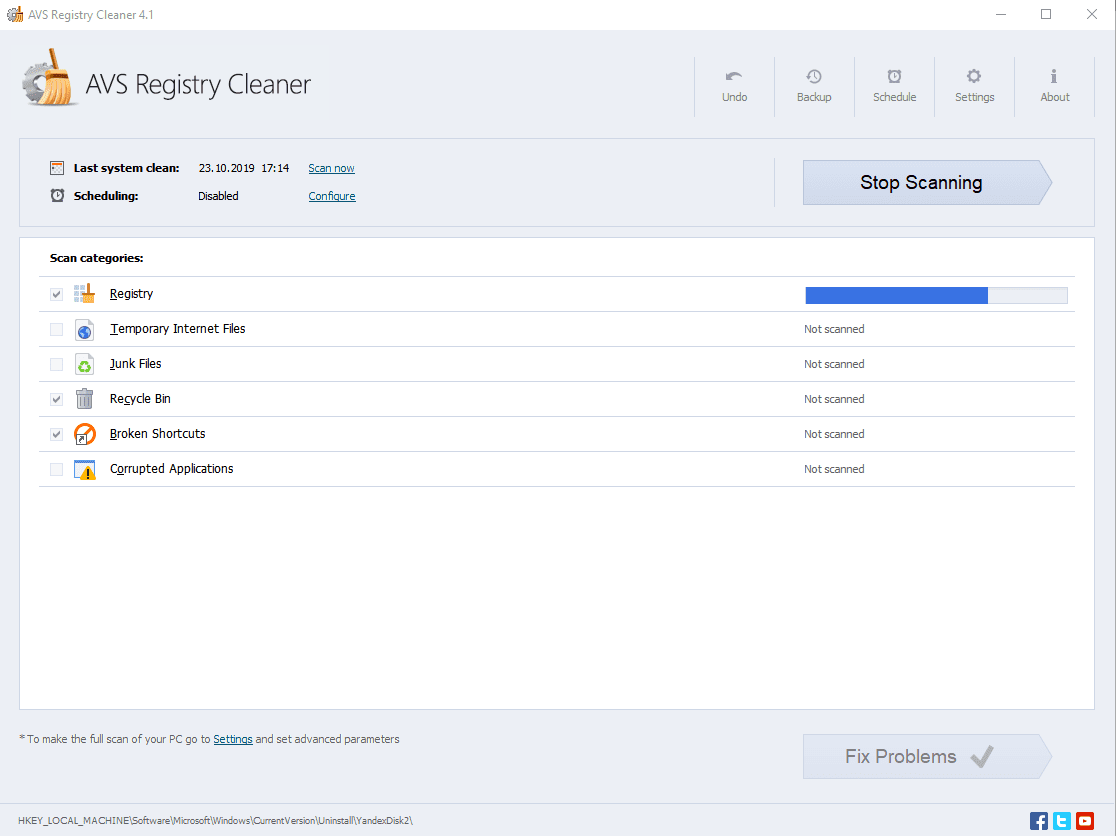Toggle the Broken Shortcuts checkbox

pyautogui.click(x=56, y=434)
